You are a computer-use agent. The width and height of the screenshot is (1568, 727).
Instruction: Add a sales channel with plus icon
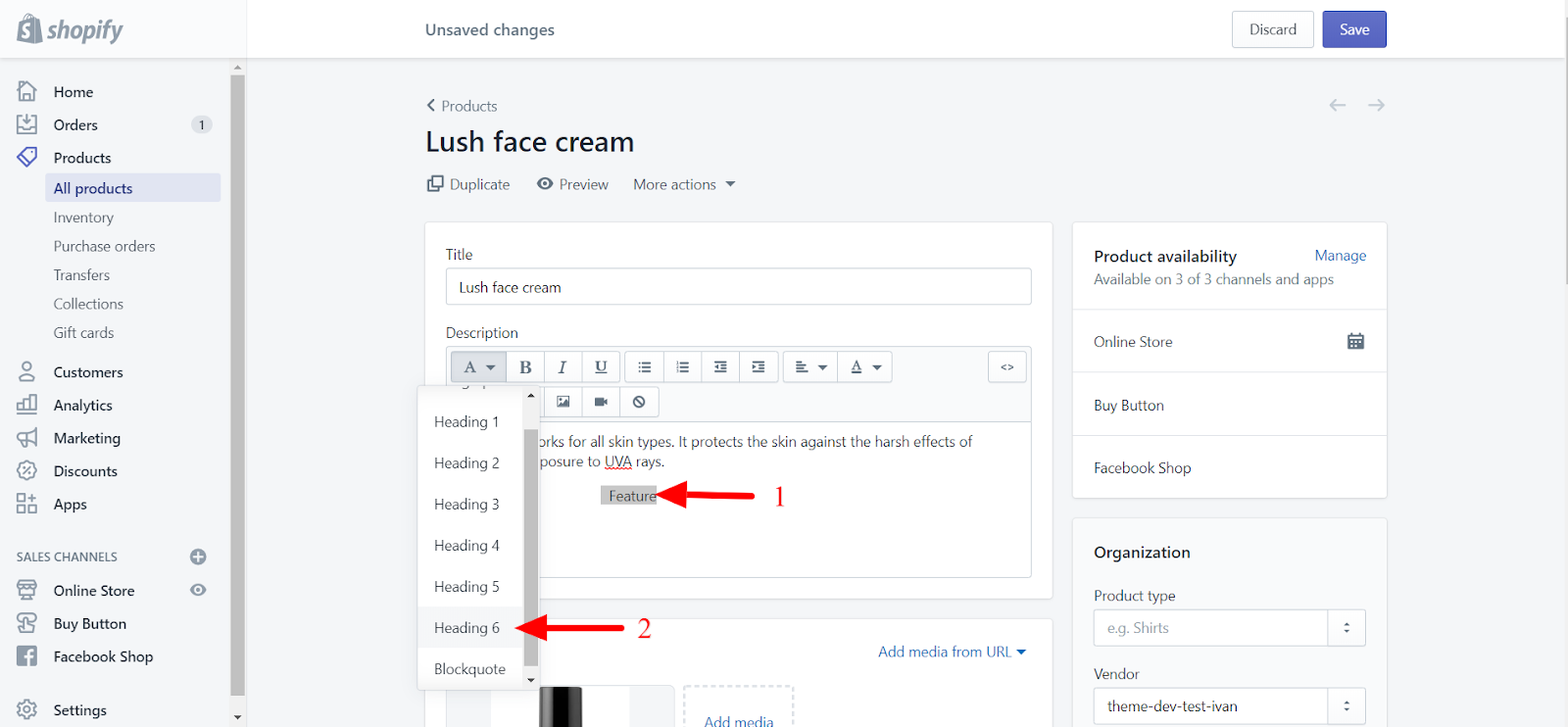198,557
